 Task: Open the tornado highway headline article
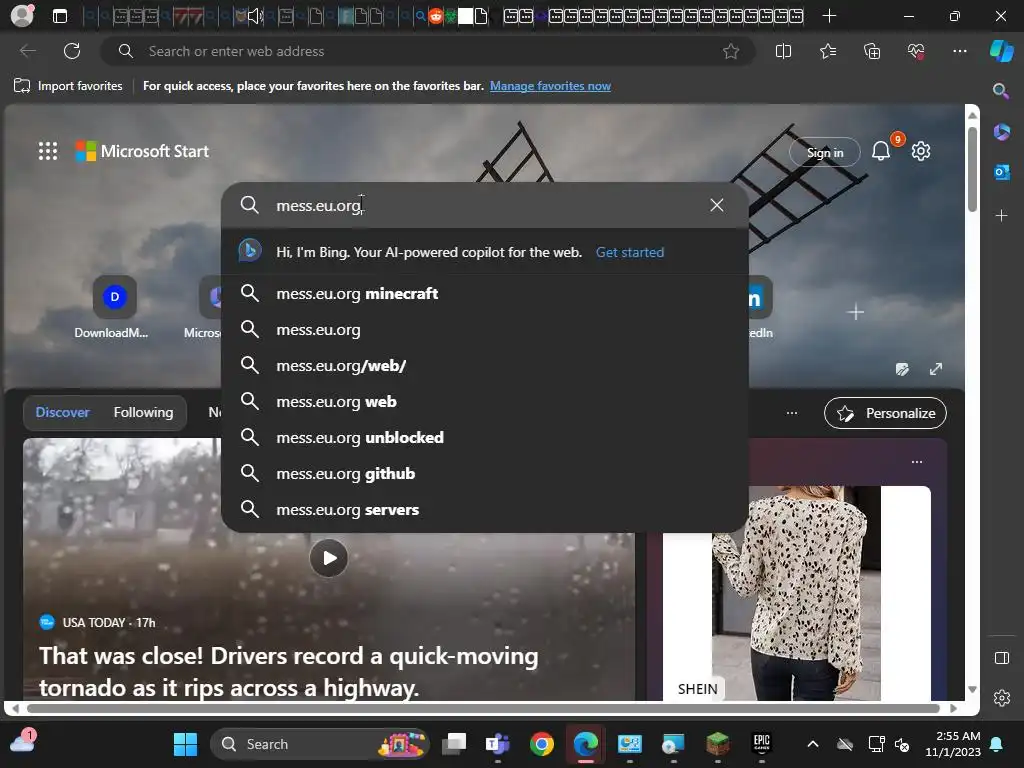pos(289,671)
